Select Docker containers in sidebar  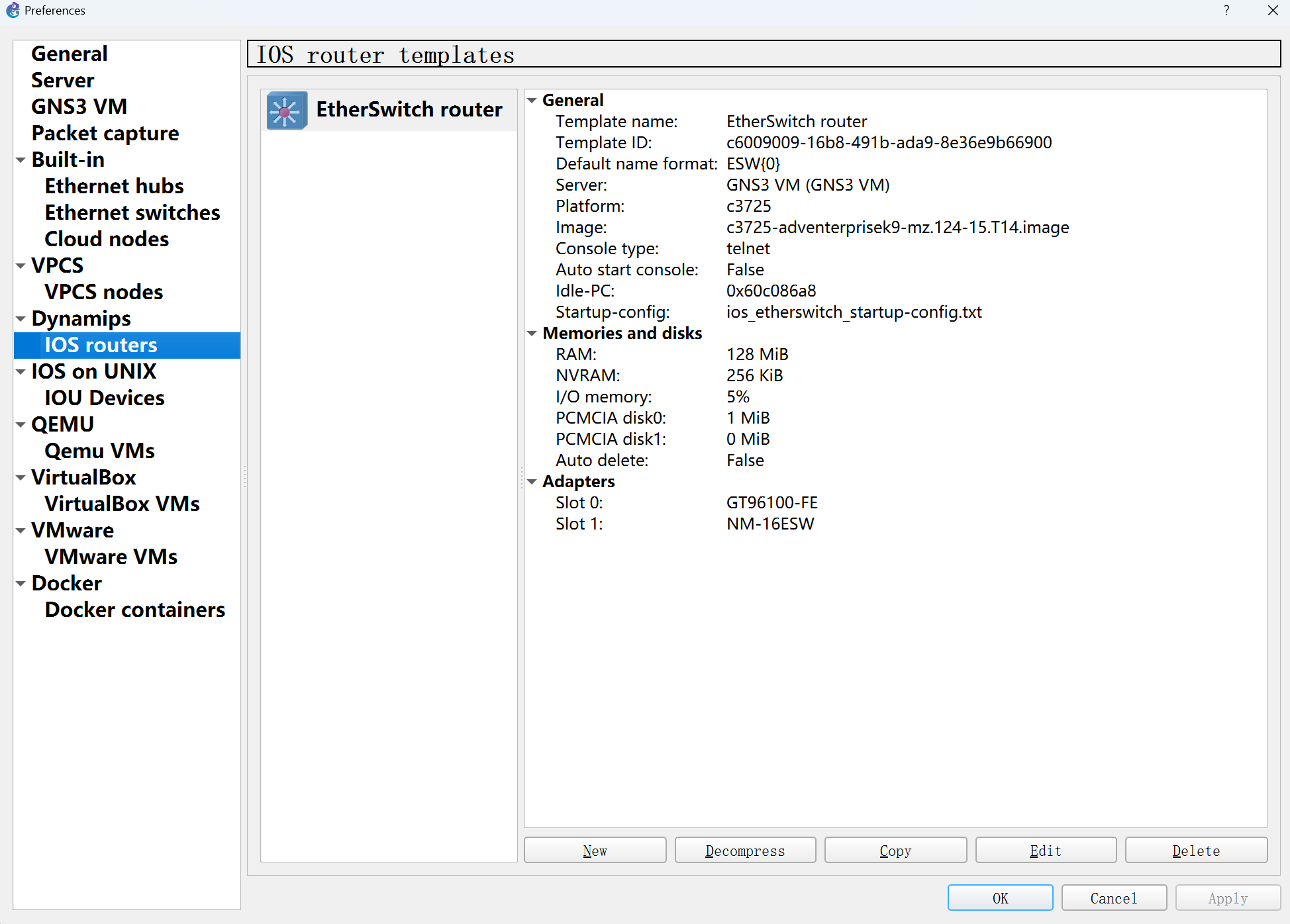click(134, 610)
